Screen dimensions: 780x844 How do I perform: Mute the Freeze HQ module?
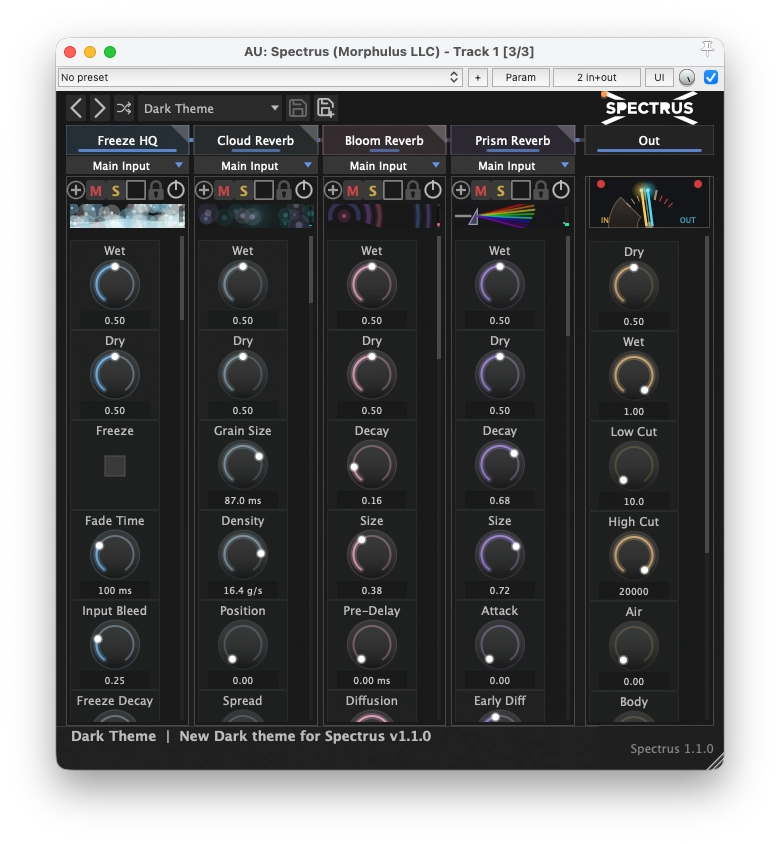[x=96, y=191]
